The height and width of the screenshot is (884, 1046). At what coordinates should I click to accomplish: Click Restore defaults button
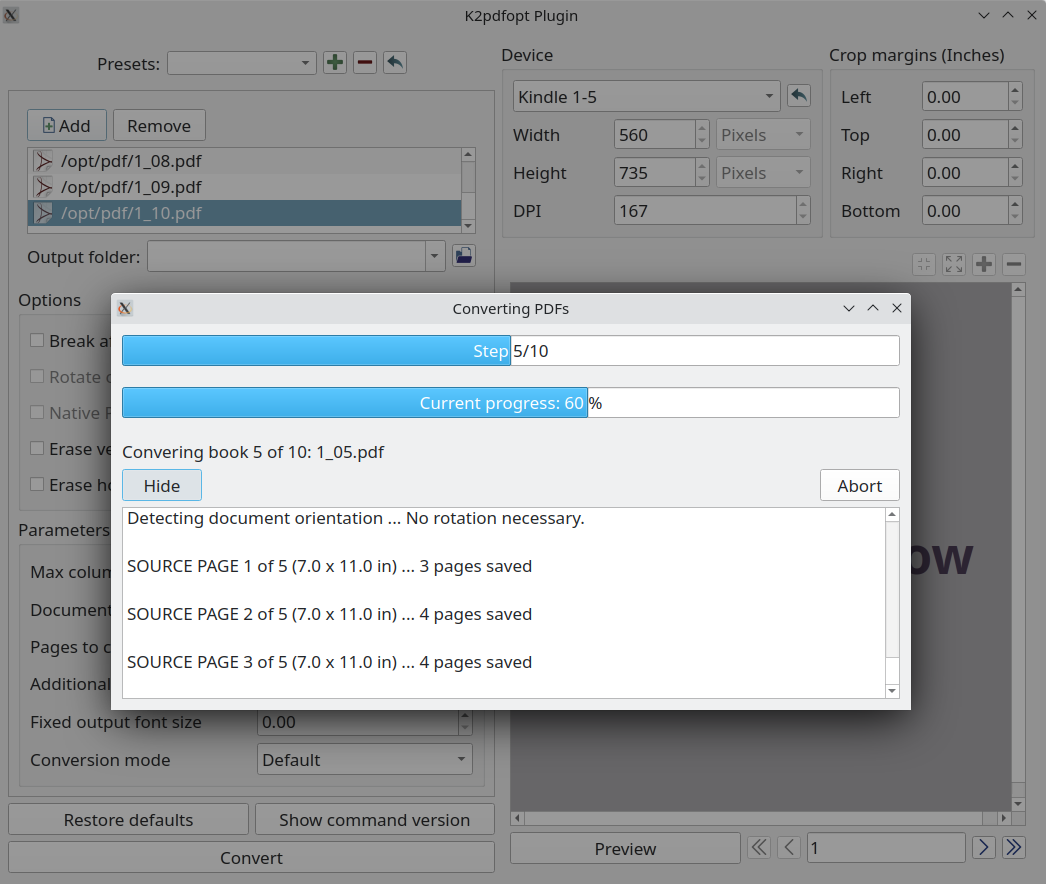pyautogui.click(x=128, y=819)
